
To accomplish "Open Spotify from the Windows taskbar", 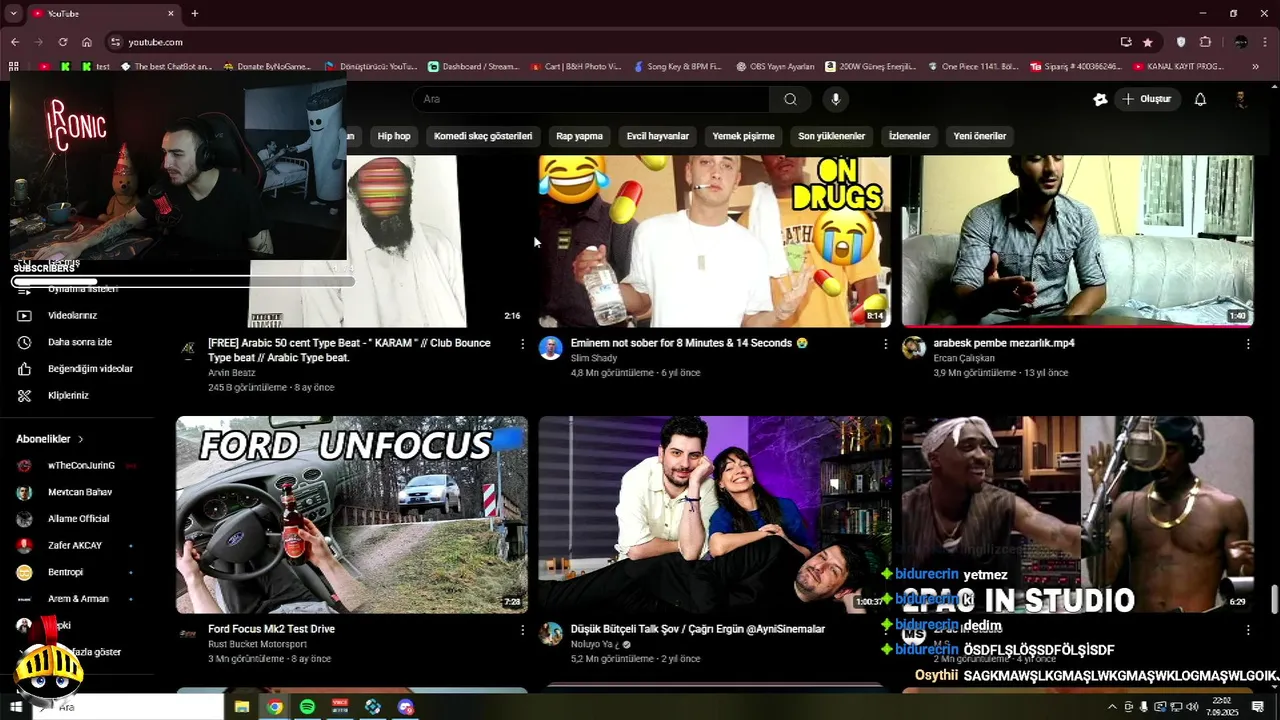I will click(x=307, y=707).
